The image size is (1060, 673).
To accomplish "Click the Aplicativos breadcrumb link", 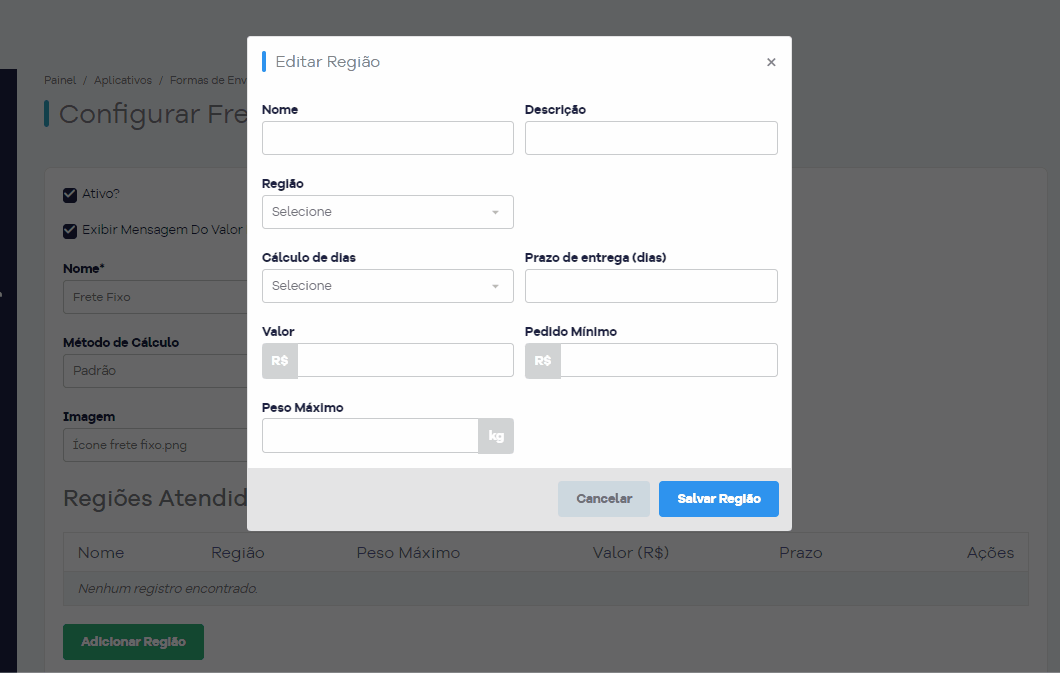I will 123,80.
